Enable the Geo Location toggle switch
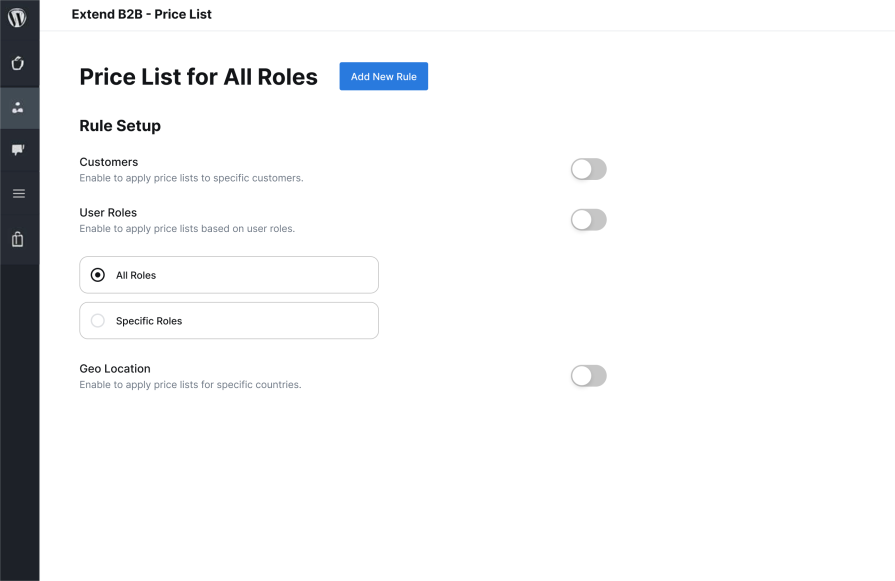Screen dimensions: 895x581 (588, 376)
